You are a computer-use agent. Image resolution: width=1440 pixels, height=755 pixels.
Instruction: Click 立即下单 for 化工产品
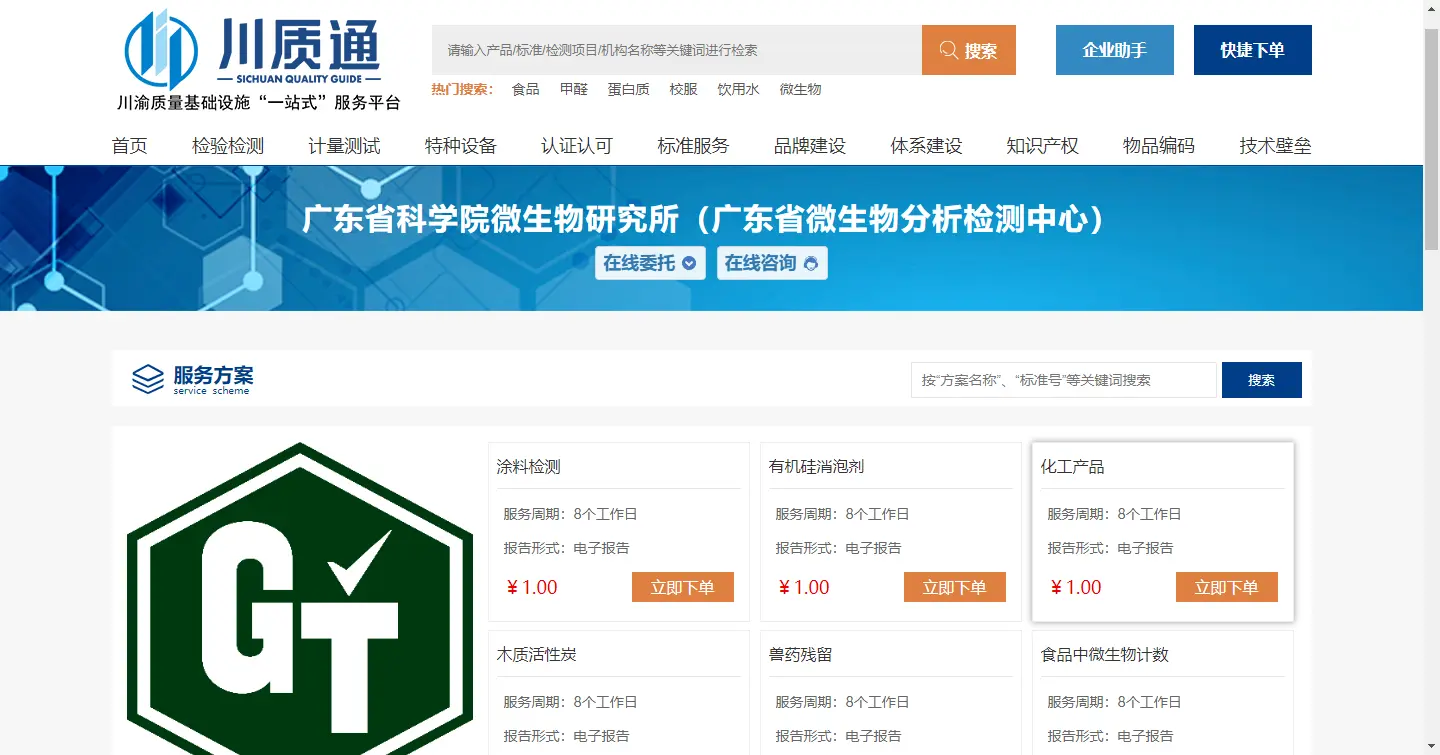coord(1226,587)
